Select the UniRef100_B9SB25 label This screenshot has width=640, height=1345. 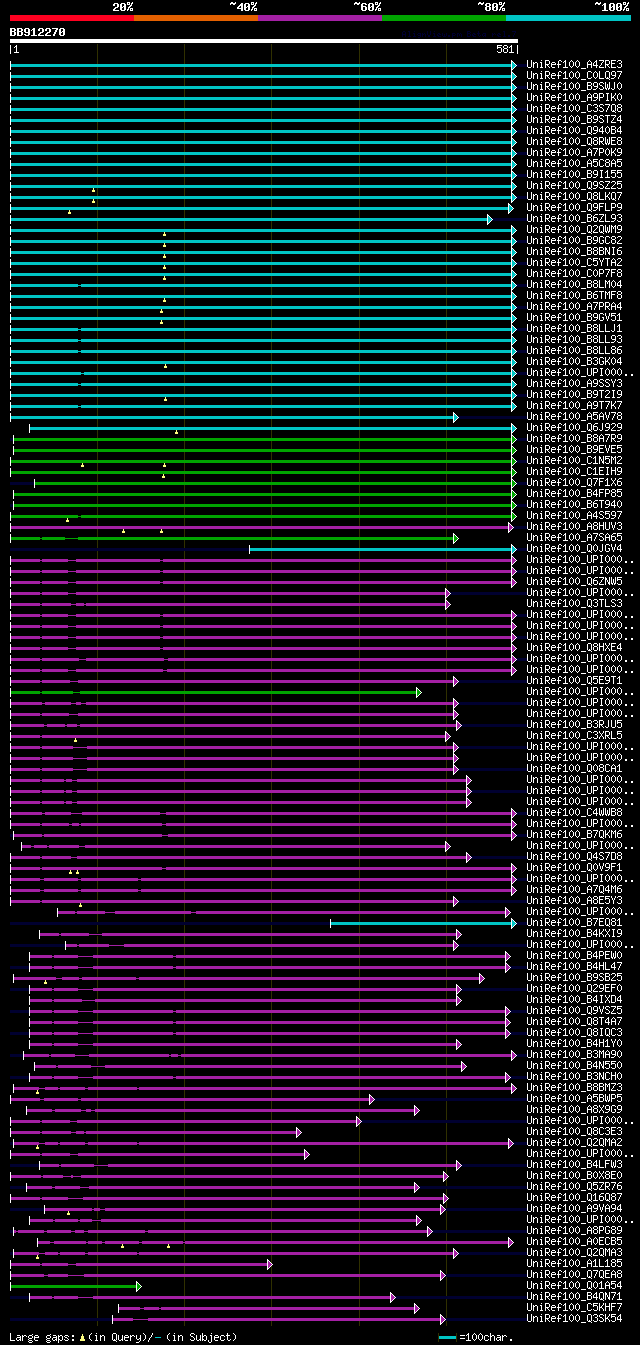(x=574, y=977)
